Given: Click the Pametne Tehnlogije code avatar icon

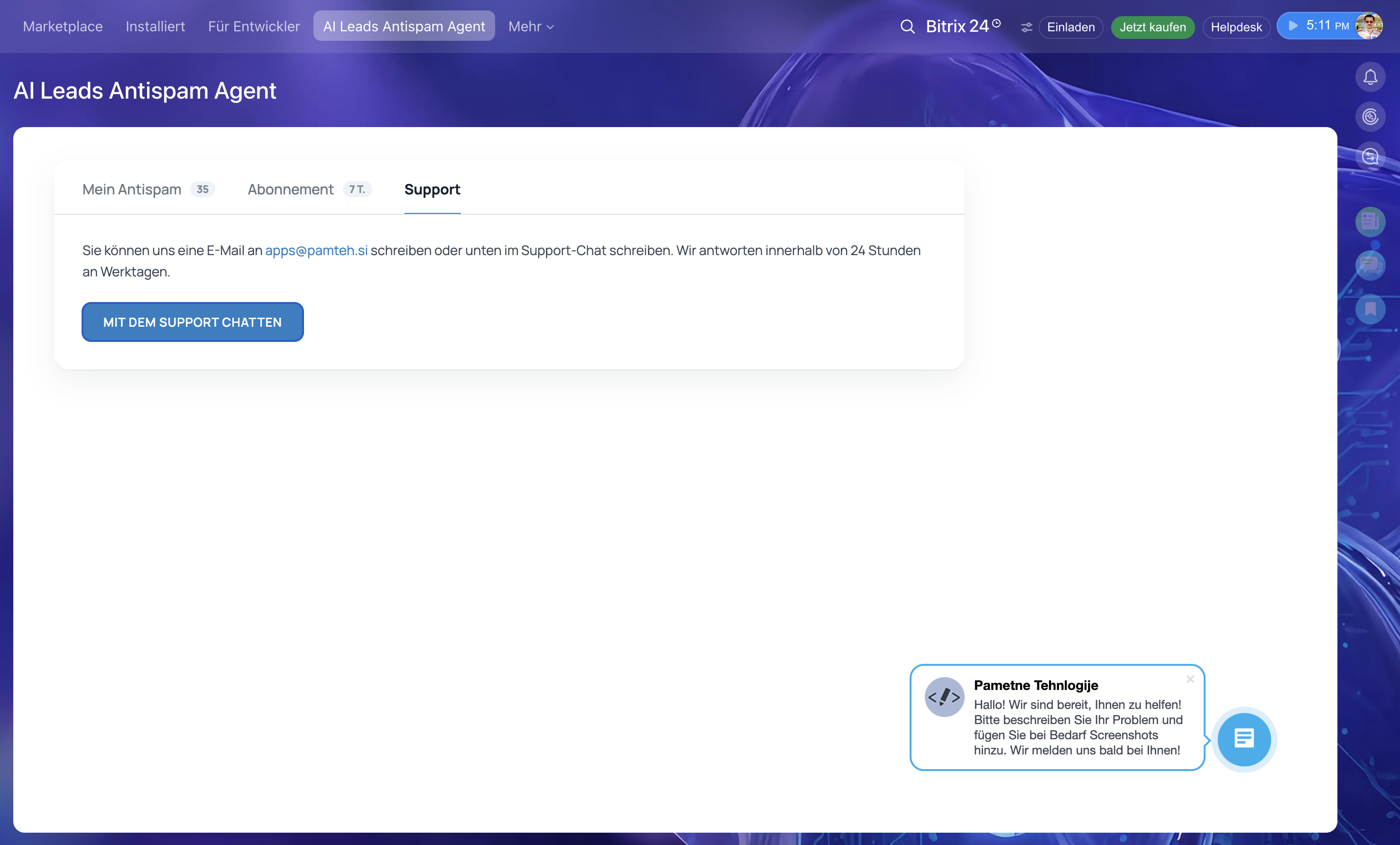Looking at the screenshot, I should tap(944, 697).
